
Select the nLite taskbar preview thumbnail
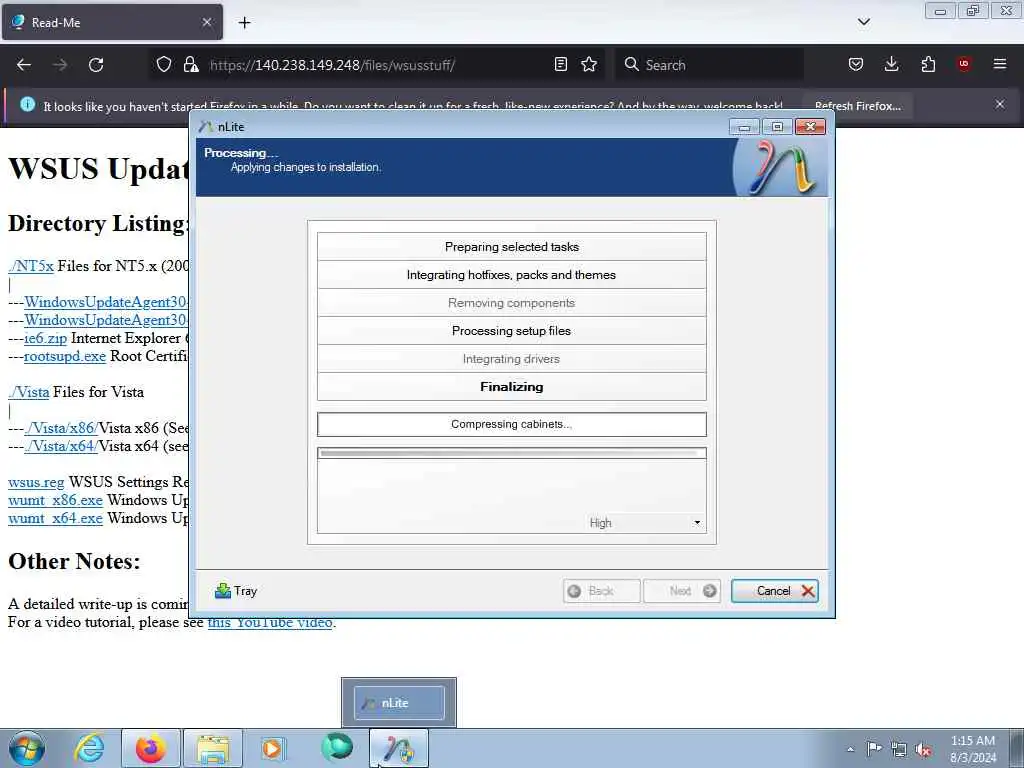coord(399,703)
